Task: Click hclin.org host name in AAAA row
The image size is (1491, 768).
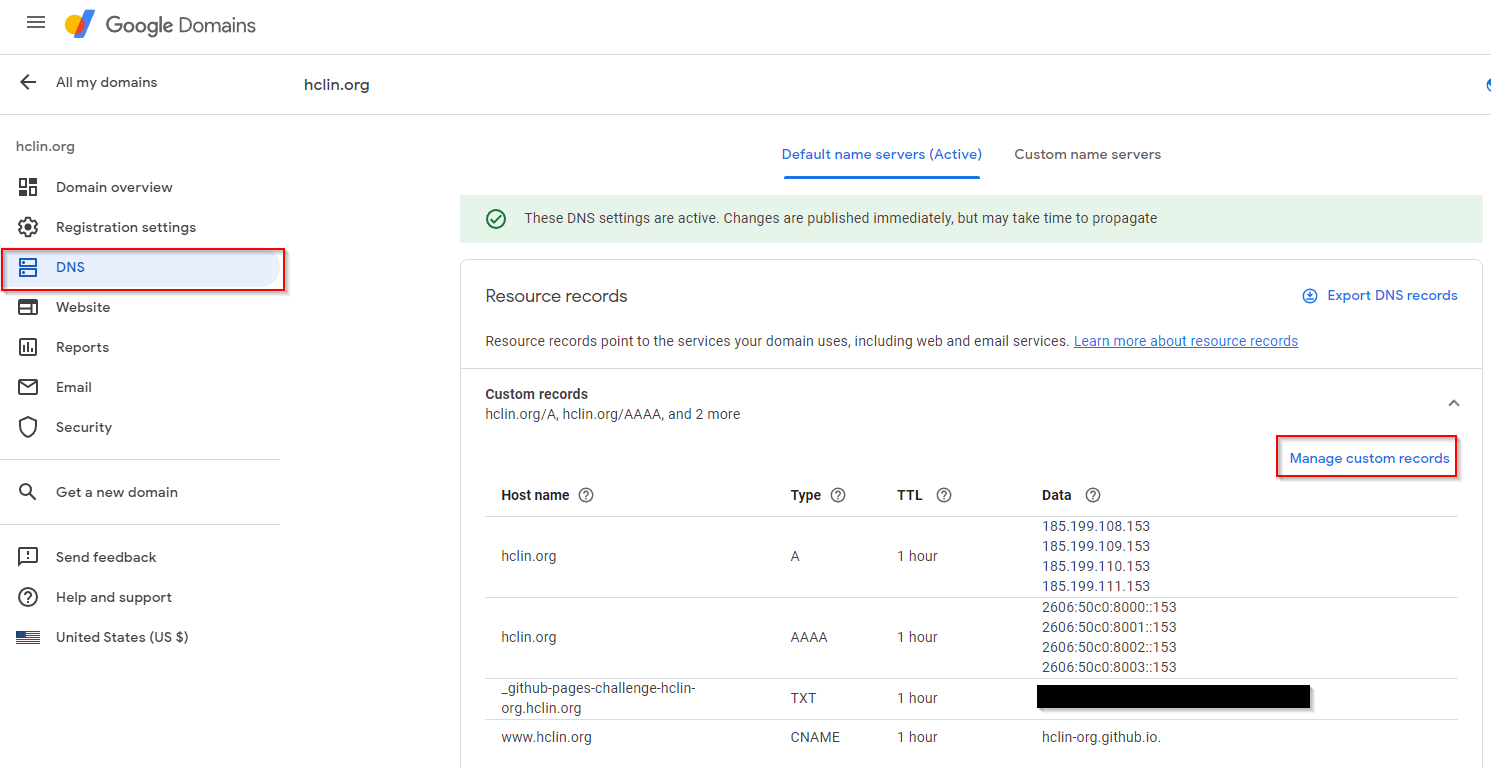Action: [x=529, y=637]
